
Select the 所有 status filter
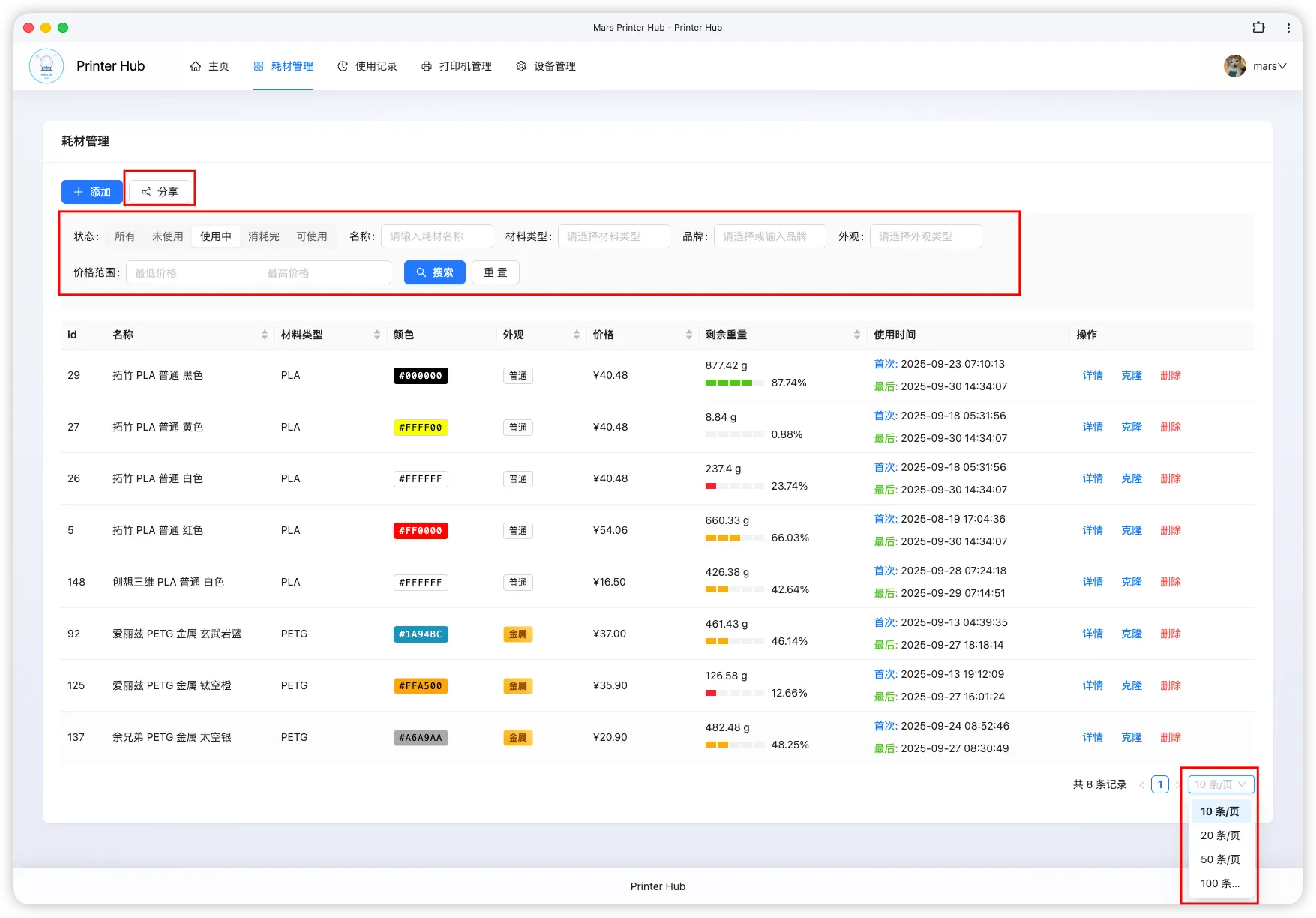point(125,236)
